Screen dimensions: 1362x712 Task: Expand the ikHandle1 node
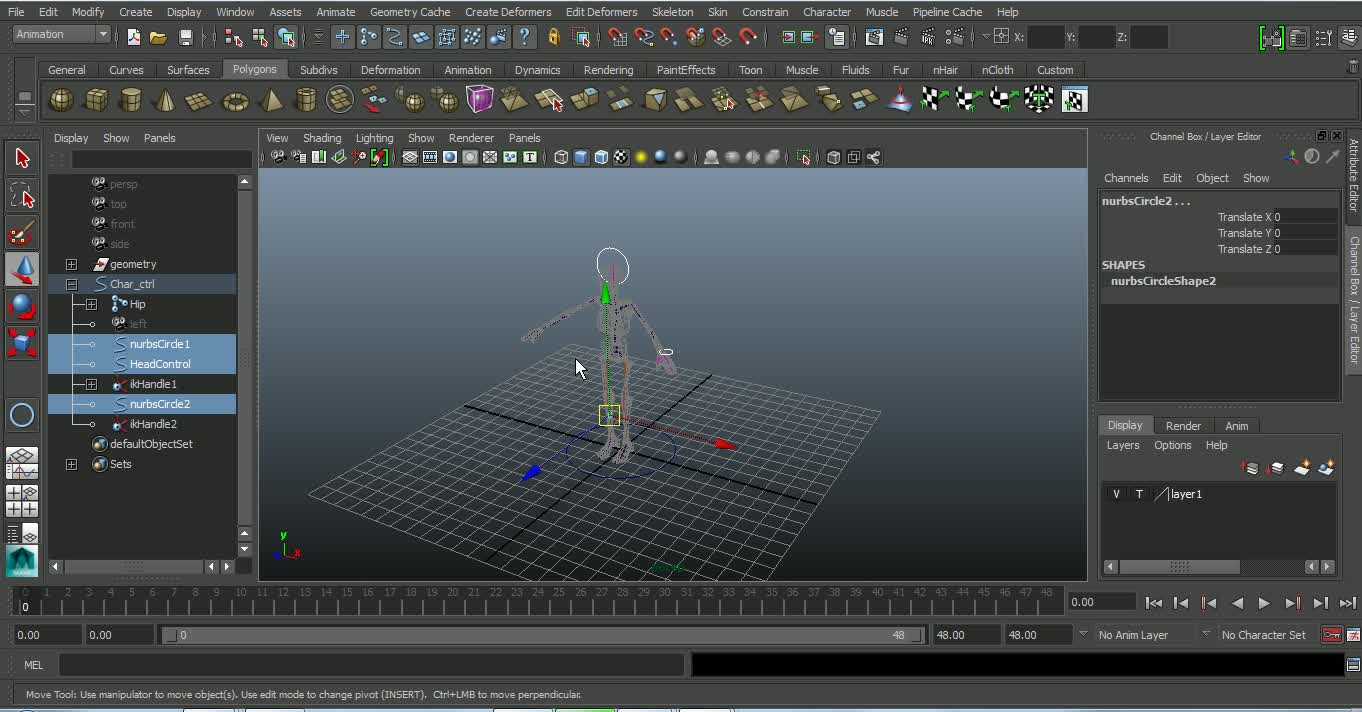click(91, 384)
